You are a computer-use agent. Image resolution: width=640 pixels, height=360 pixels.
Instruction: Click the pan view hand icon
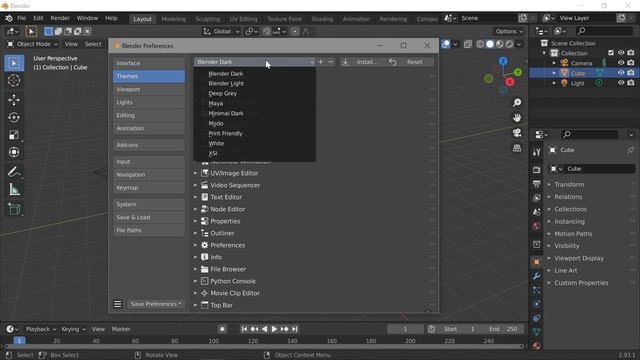[x=517, y=118]
